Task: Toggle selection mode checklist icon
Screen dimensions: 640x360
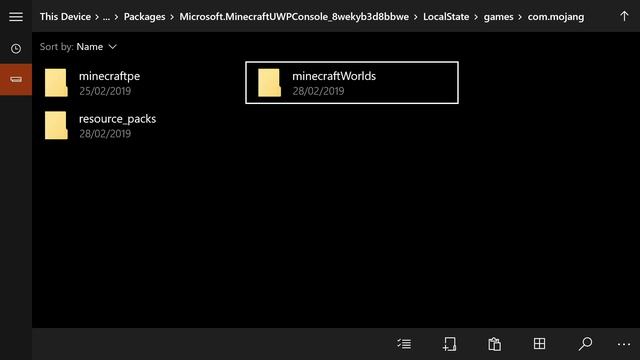Action: 404,344
